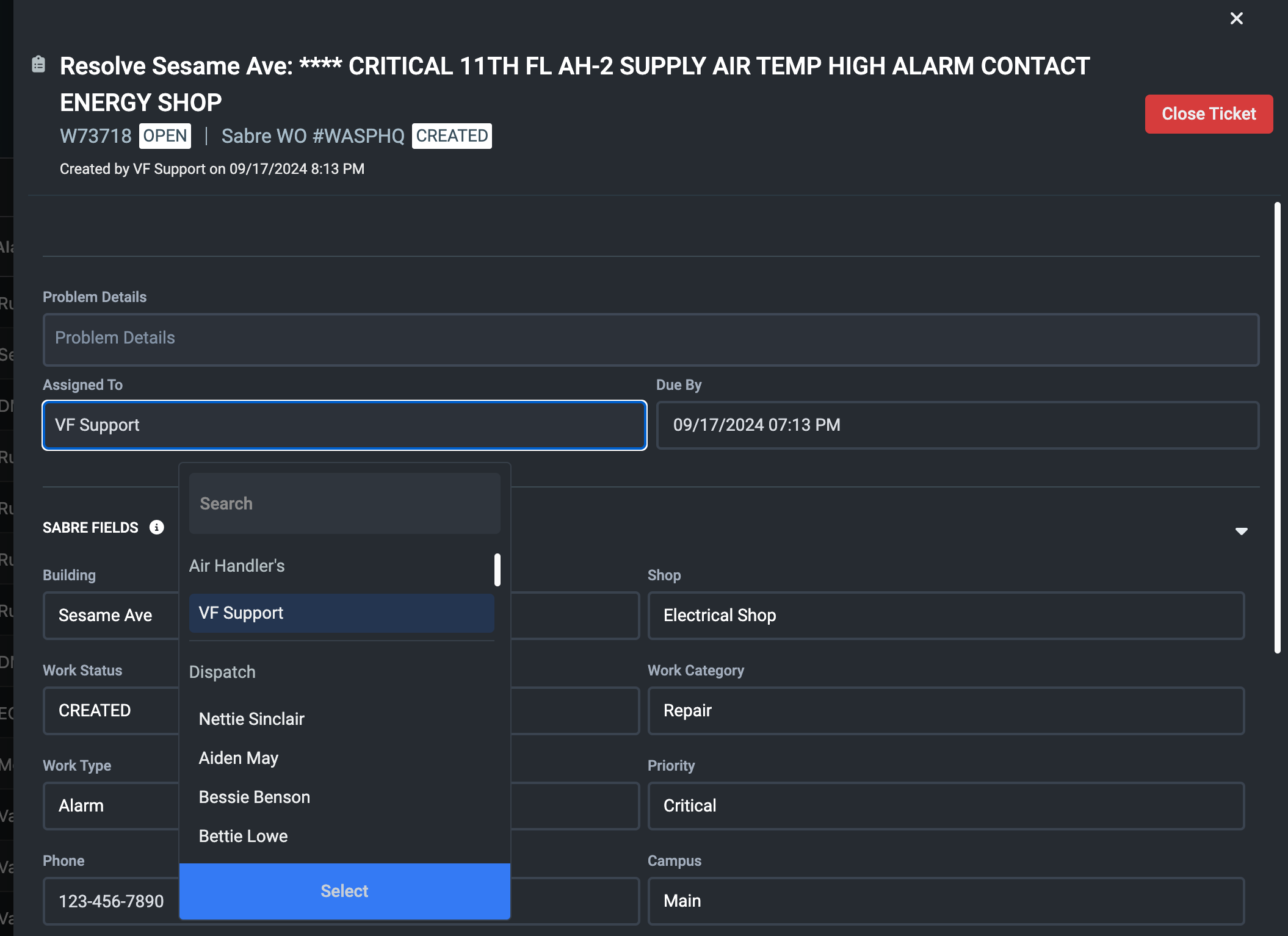Click into the Problem Details field
Image resolution: width=1288 pixels, height=936 pixels.
(x=650, y=339)
